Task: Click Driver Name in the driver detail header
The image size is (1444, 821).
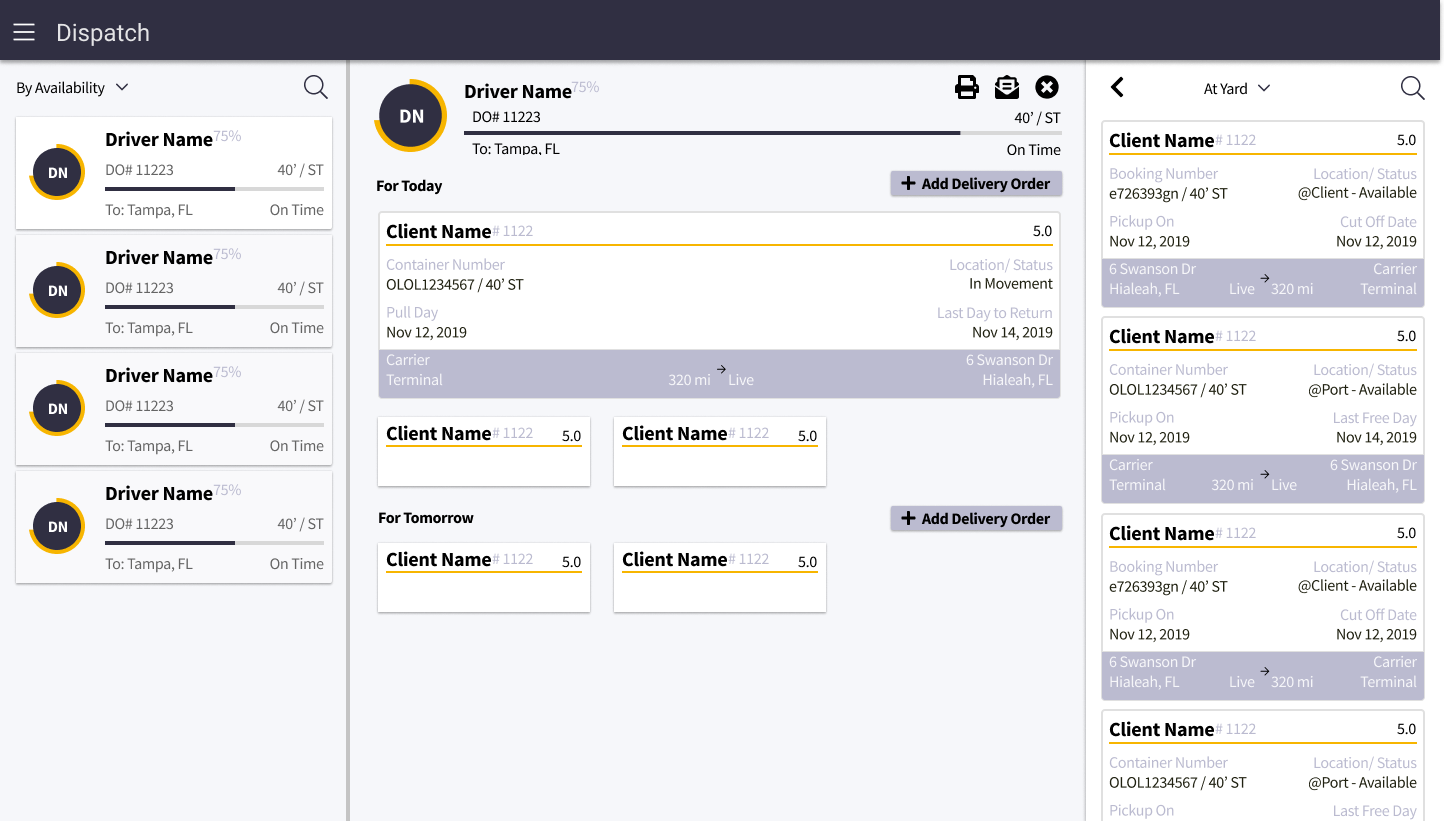Action: click(518, 91)
